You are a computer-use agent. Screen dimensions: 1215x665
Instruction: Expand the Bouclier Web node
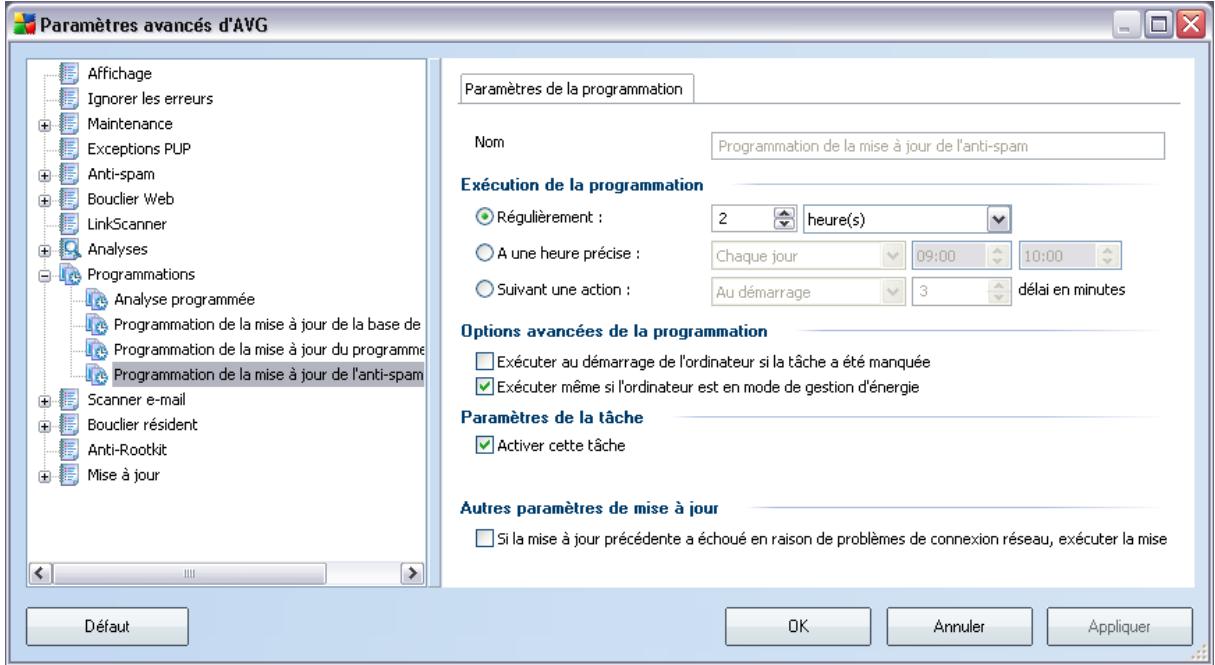pyautogui.click(x=46, y=199)
